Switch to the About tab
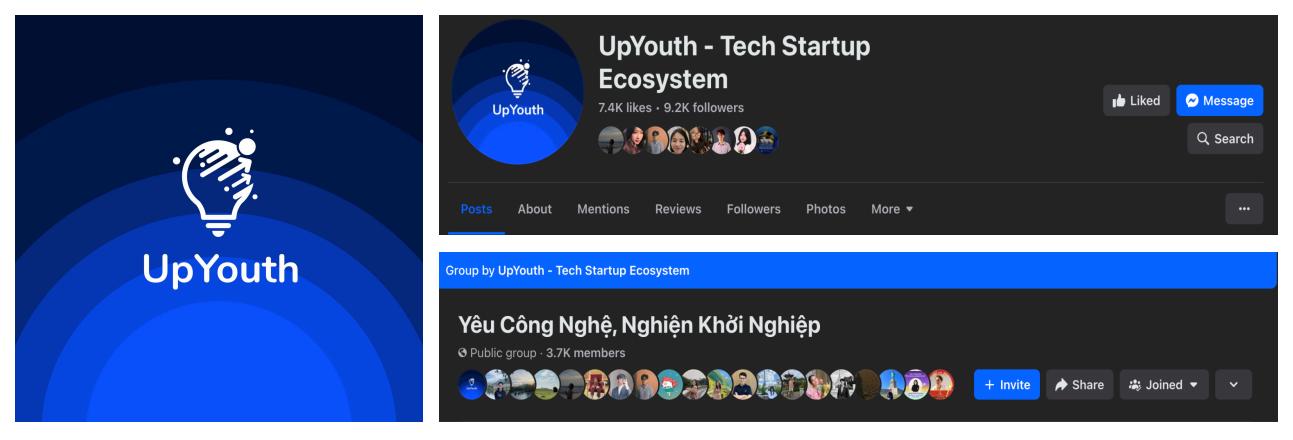 pyautogui.click(x=534, y=209)
